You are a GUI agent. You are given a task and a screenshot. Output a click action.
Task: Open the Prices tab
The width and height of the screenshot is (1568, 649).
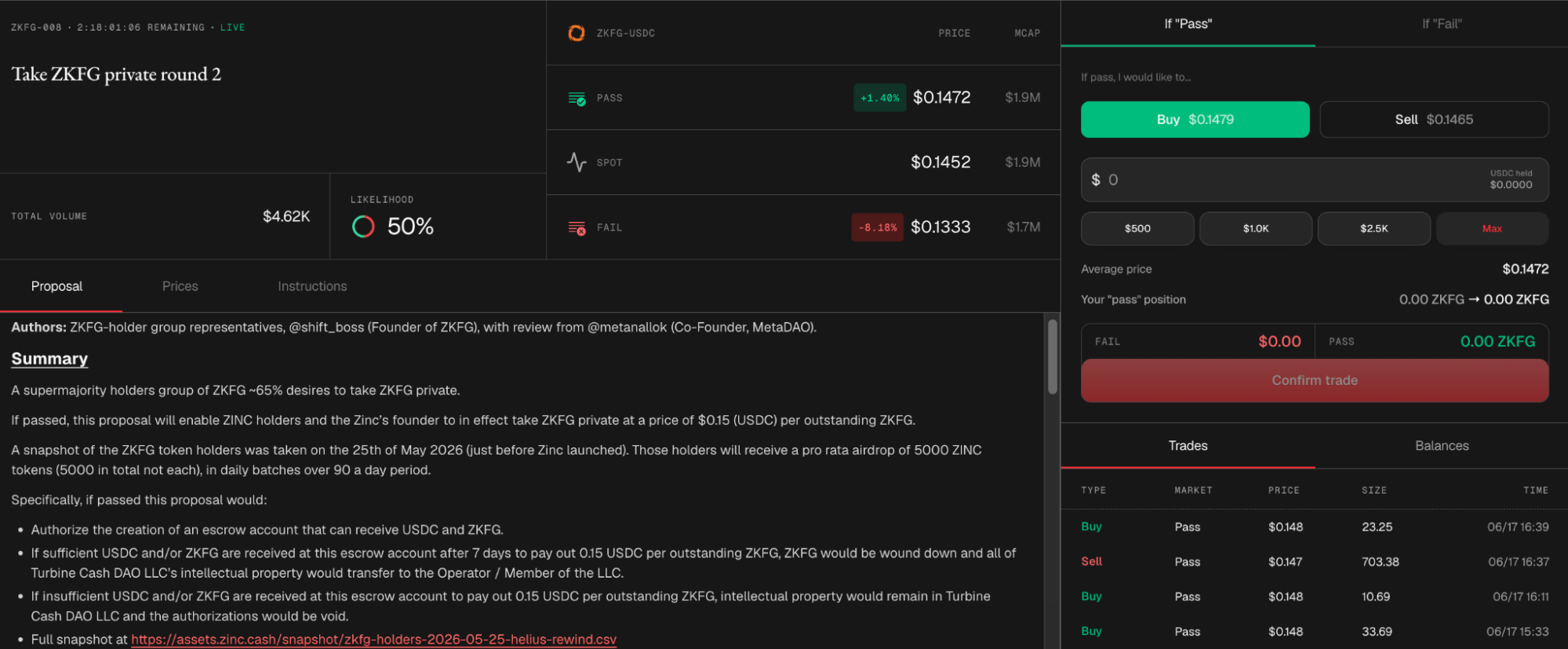[x=180, y=286]
